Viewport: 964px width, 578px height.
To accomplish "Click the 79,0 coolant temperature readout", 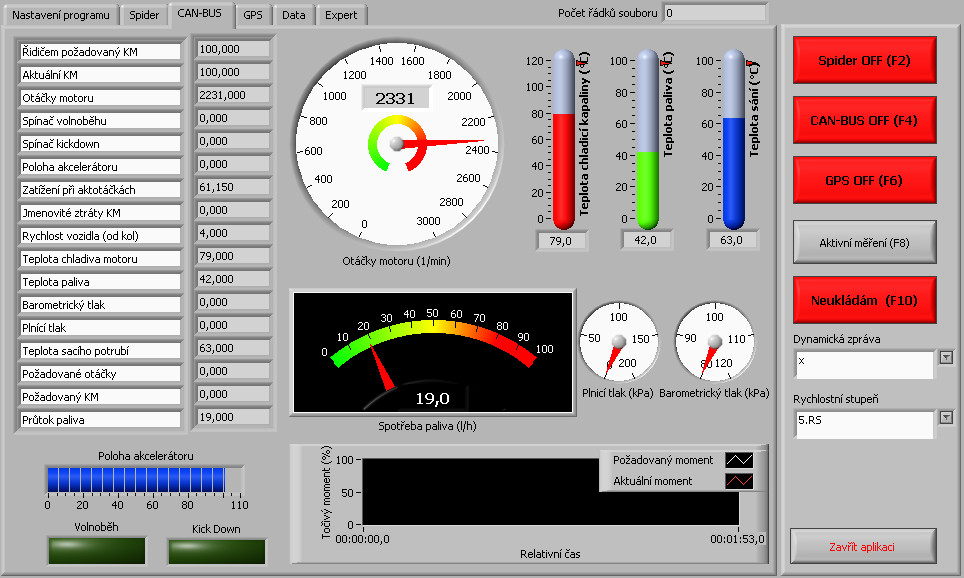I will (561, 240).
